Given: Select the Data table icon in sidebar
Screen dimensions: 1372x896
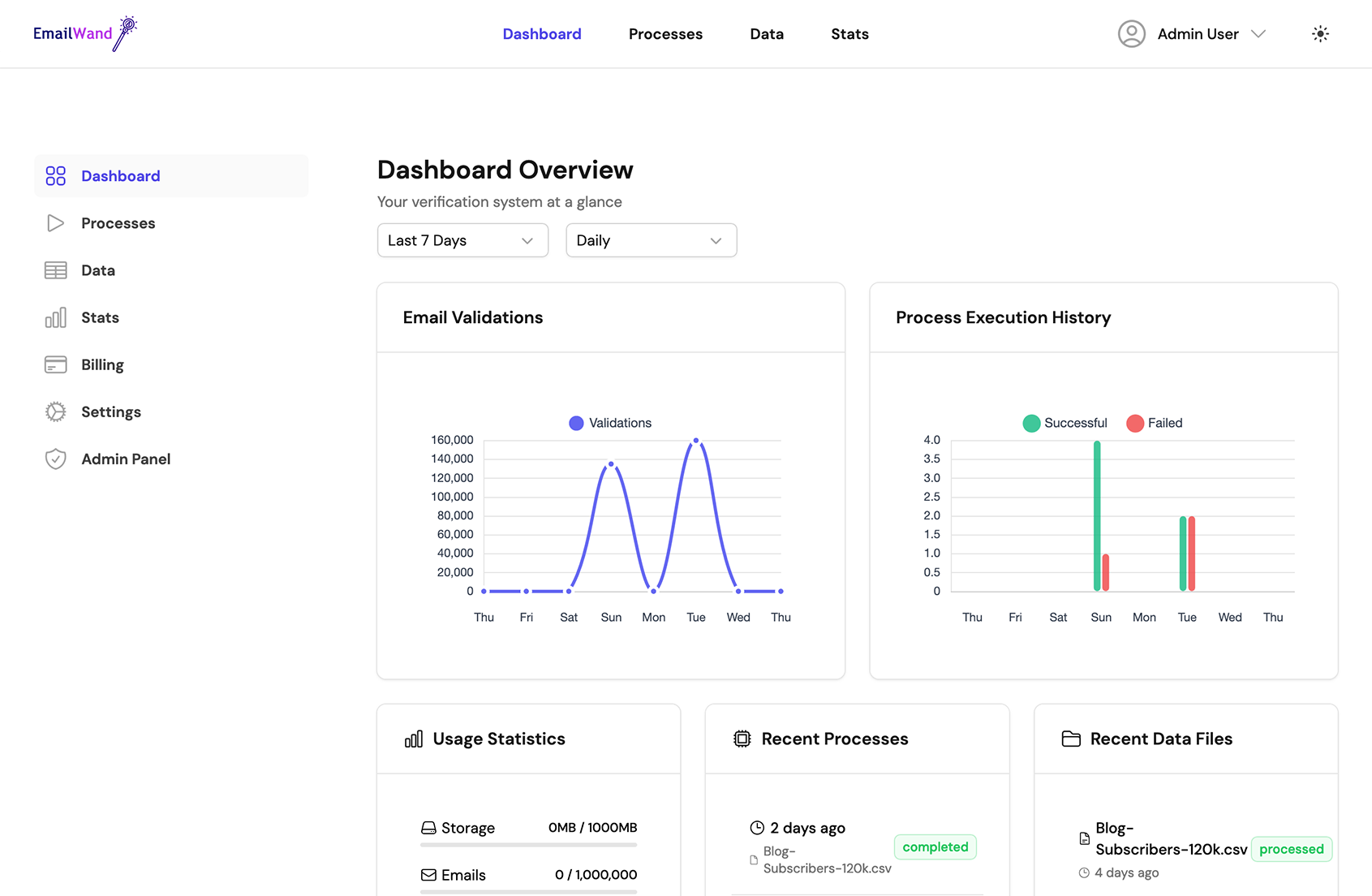Looking at the screenshot, I should click(55, 270).
